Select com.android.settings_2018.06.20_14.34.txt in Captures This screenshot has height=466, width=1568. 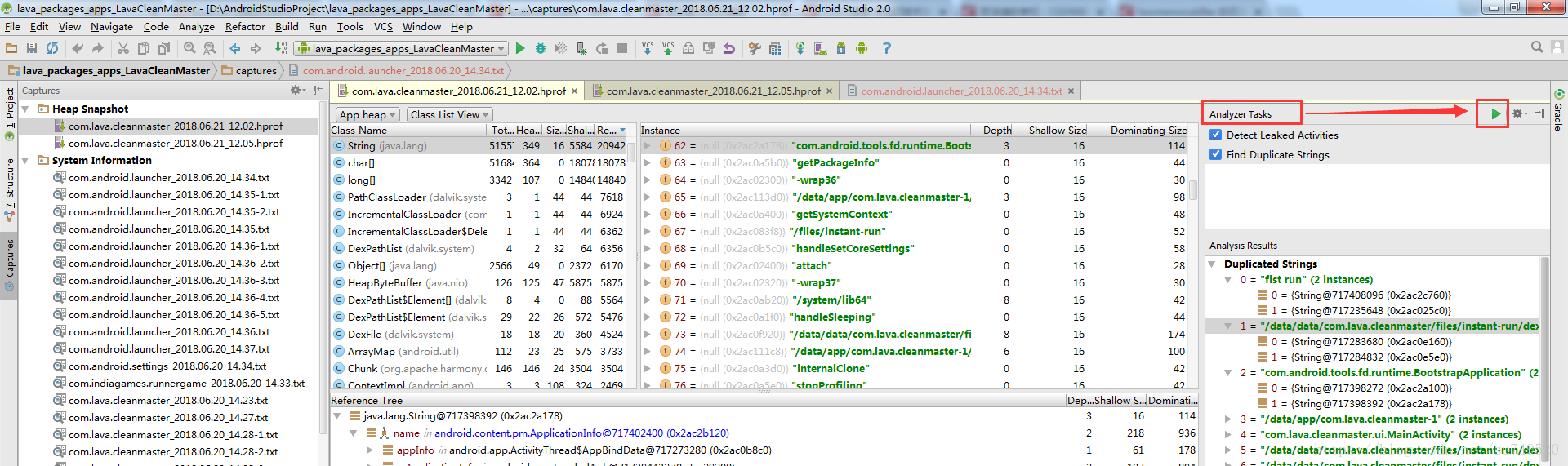click(167, 366)
